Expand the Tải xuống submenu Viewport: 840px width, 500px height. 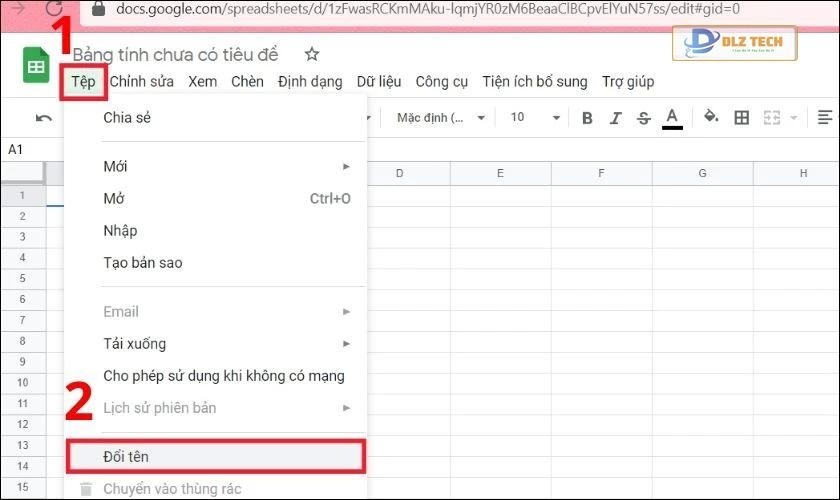coord(347,344)
